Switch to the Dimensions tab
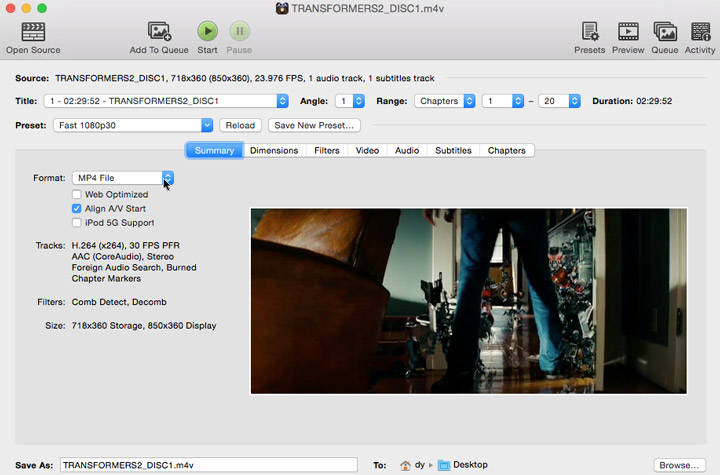720x475 pixels. tap(274, 150)
